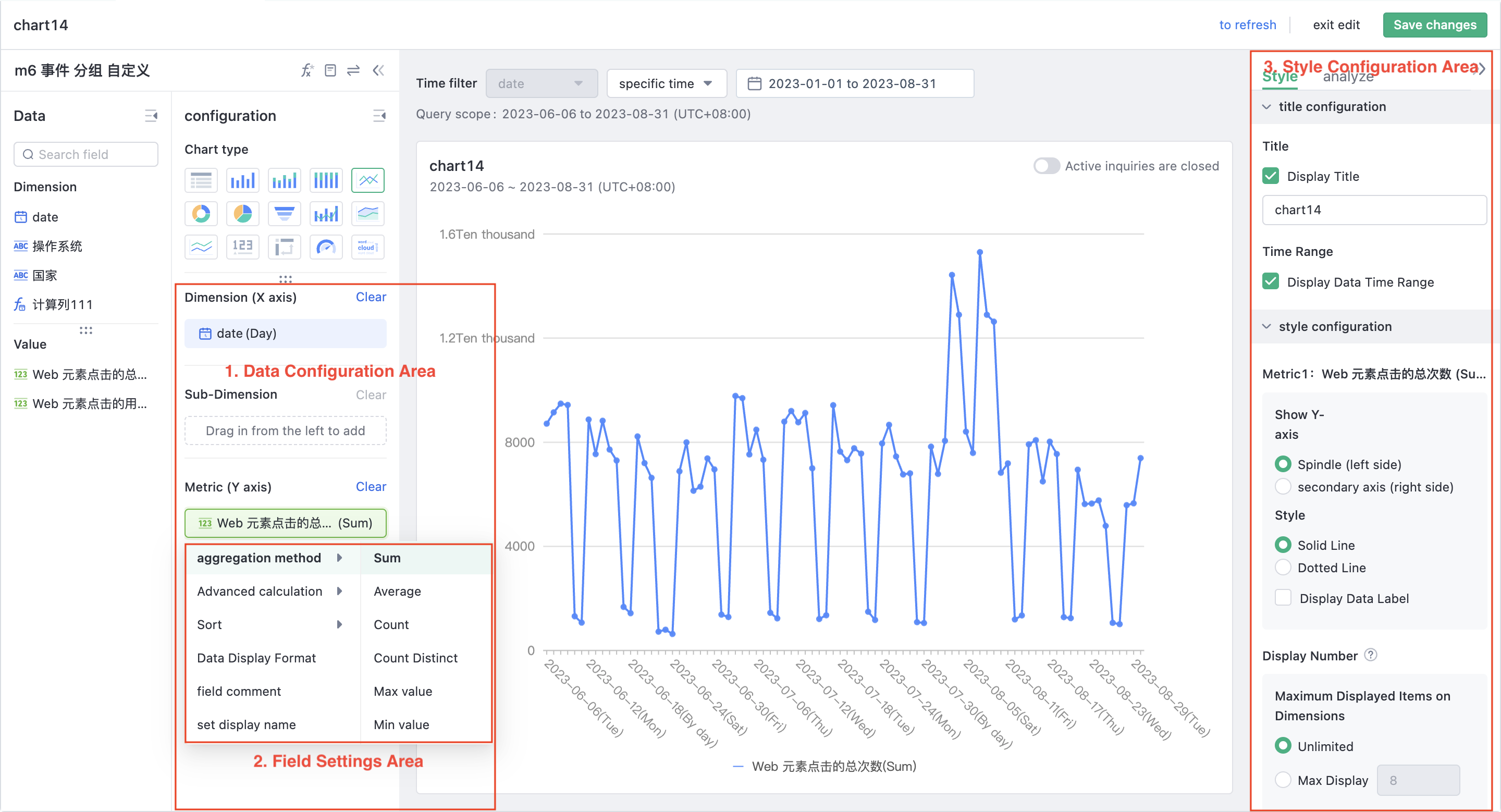
Task: Open the formula (fx) tool above configuration
Action: point(307,69)
